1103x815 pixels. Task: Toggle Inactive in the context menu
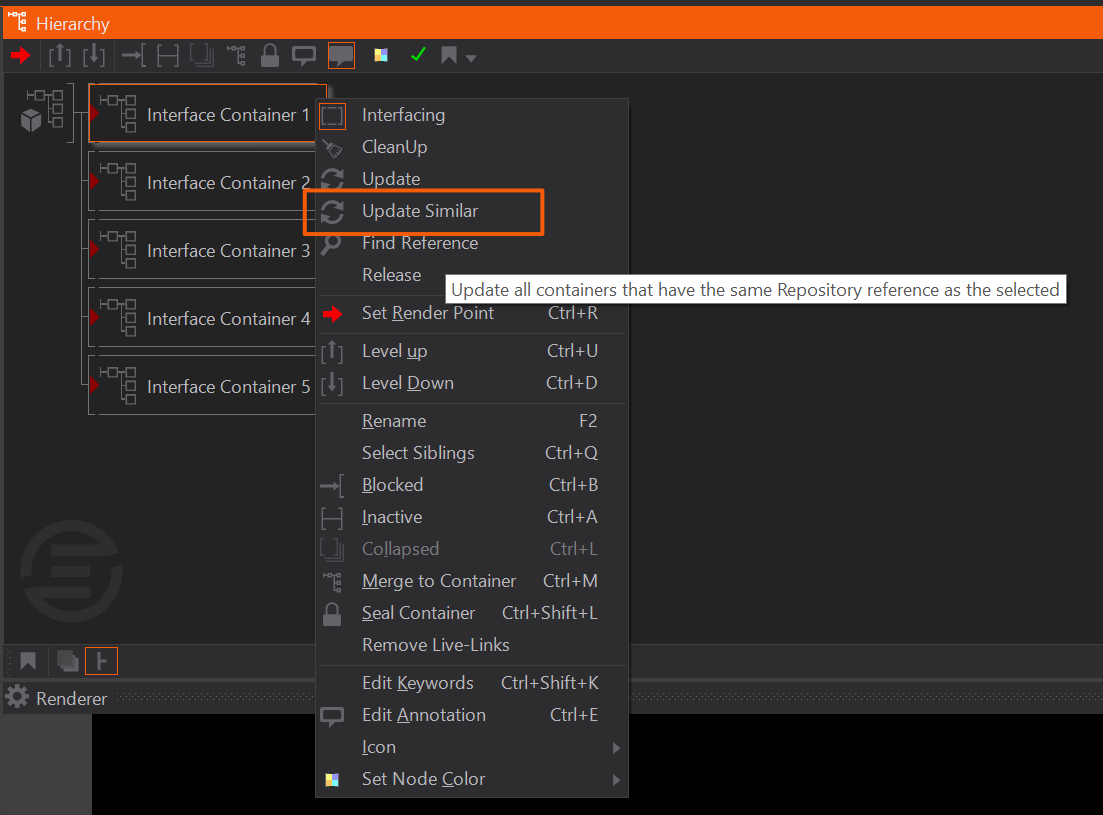(x=471, y=517)
